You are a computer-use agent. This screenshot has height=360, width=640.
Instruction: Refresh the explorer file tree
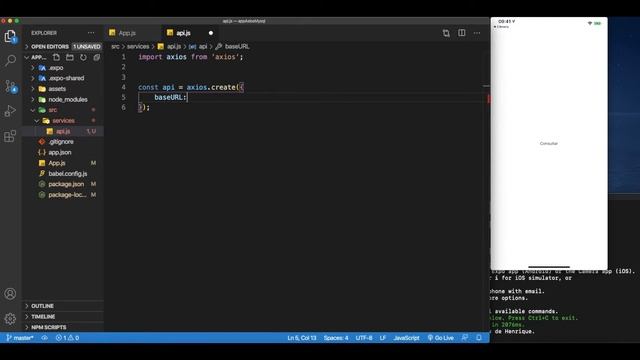(83, 58)
